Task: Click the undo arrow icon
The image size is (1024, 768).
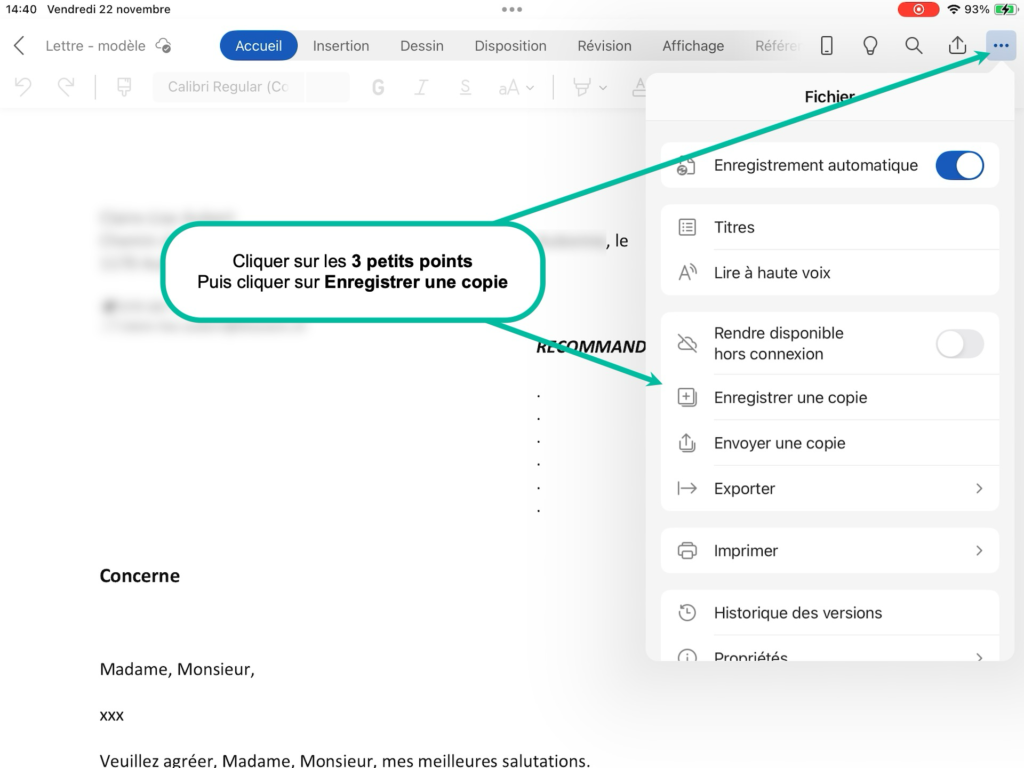Action: (23, 87)
